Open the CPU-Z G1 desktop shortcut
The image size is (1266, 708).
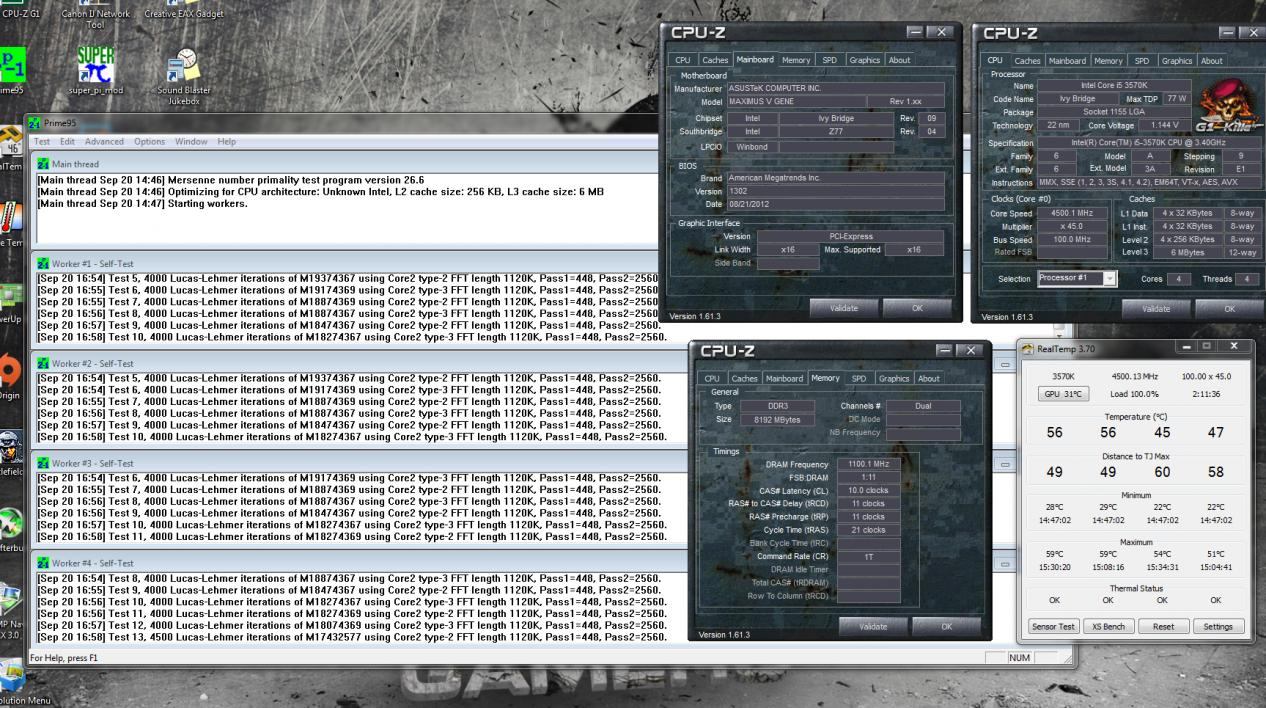pyautogui.click(x=20, y=13)
